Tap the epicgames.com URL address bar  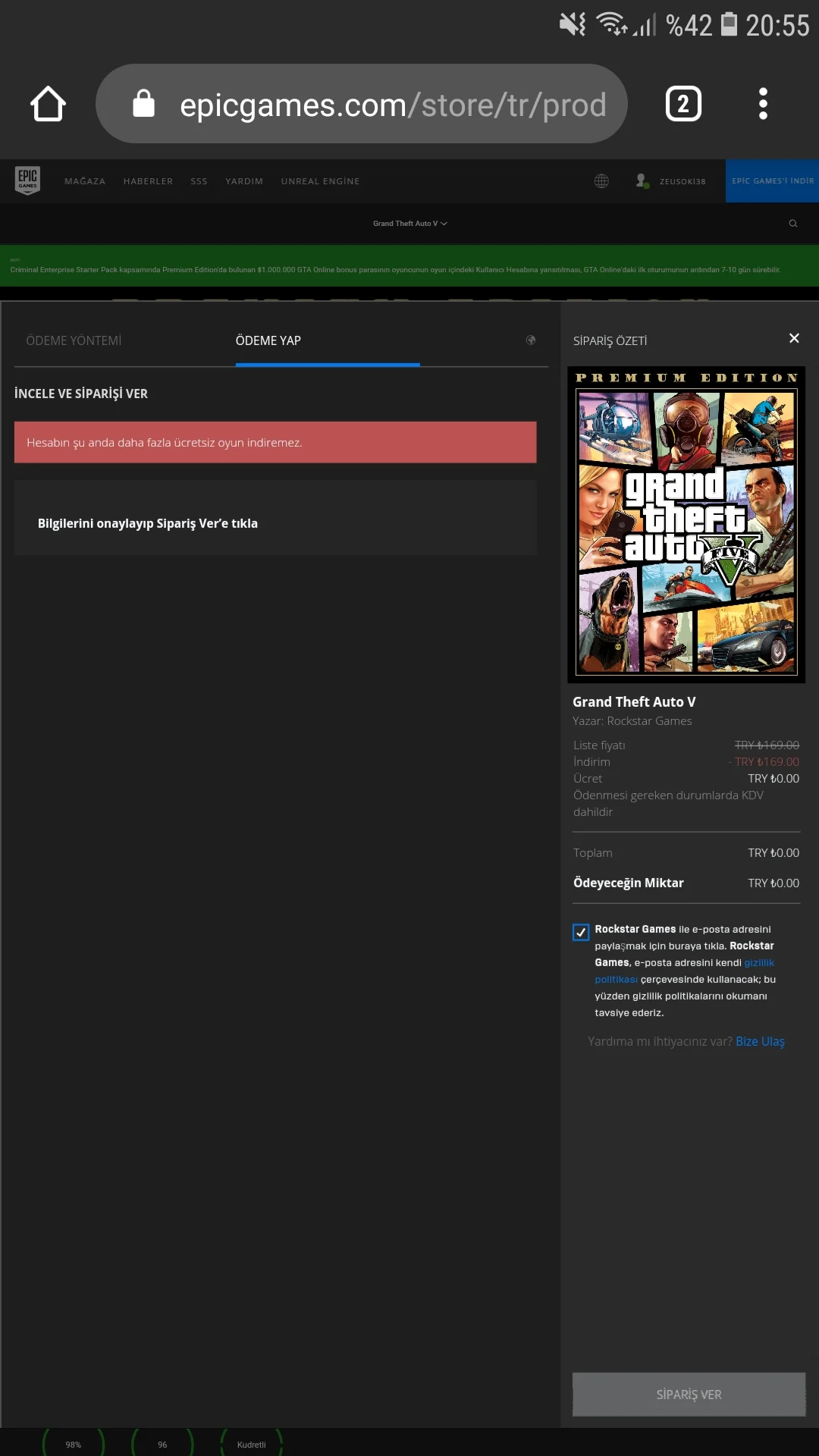(x=362, y=104)
